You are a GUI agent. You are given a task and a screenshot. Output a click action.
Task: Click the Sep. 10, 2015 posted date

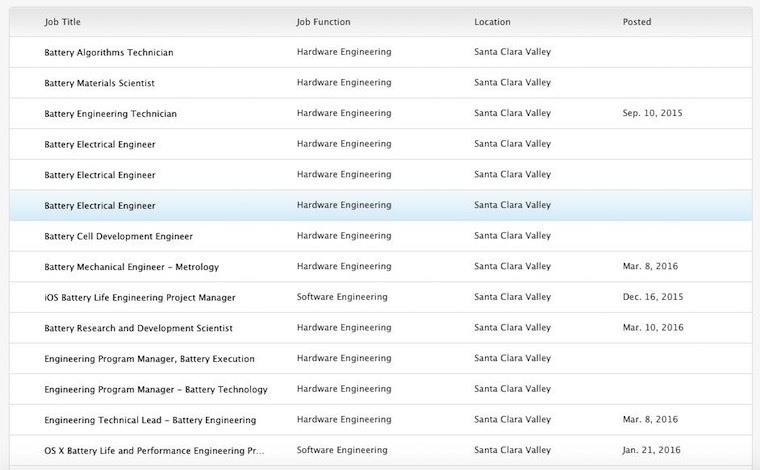coord(652,114)
